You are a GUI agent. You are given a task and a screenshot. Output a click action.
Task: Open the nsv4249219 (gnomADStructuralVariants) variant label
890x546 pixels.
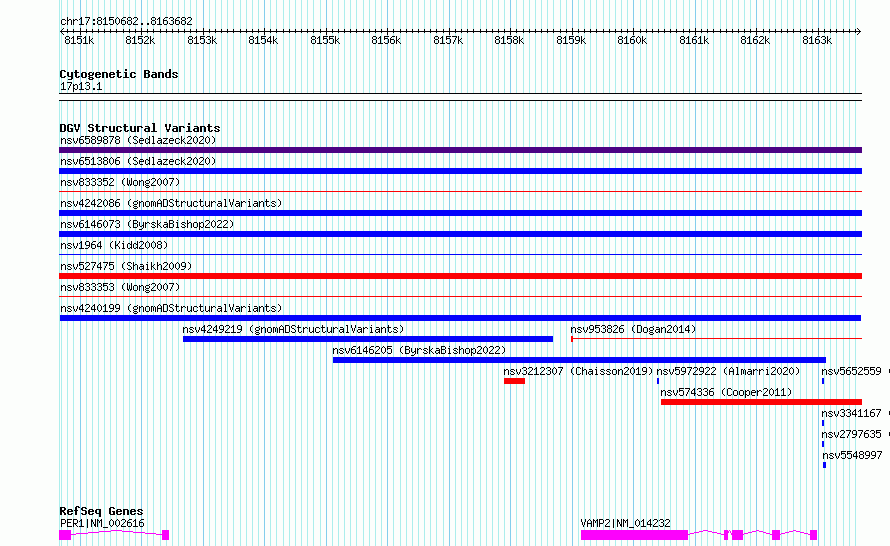point(293,329)
